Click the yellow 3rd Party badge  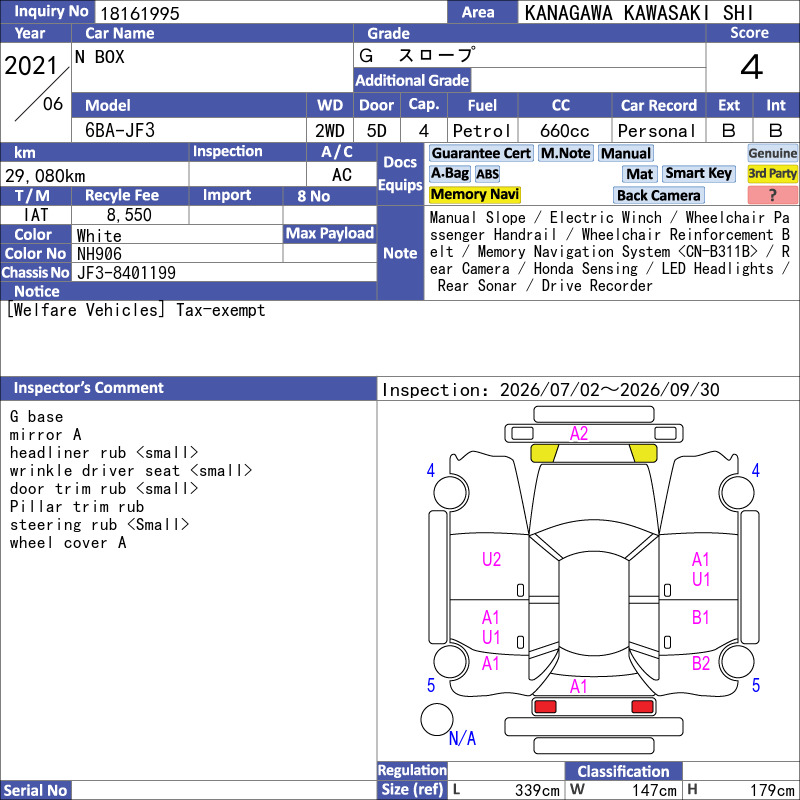tap(772, 173)
